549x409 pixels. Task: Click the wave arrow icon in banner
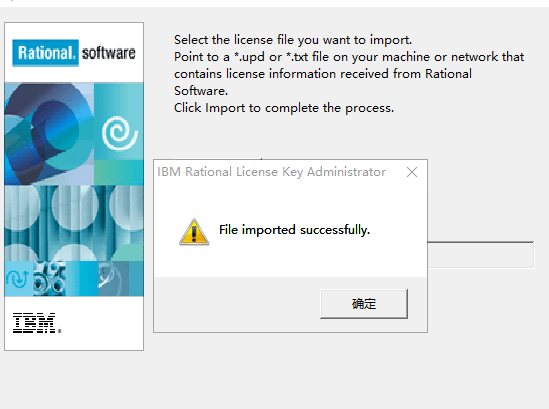18,278
